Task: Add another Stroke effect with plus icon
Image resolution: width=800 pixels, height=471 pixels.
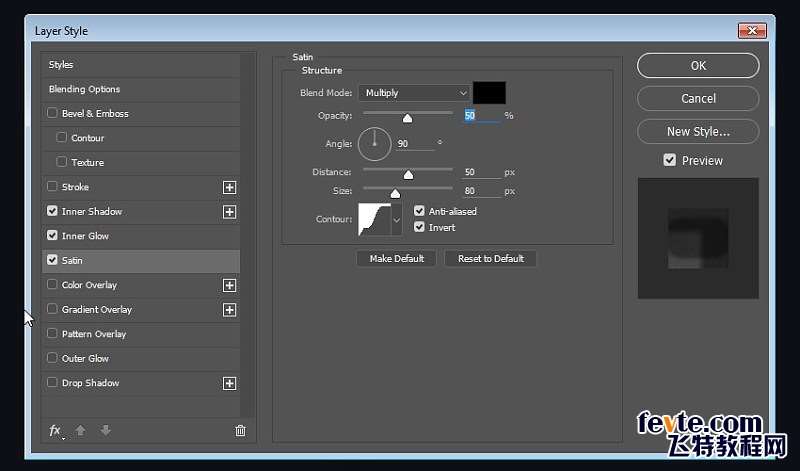Action: click(230, 187)
